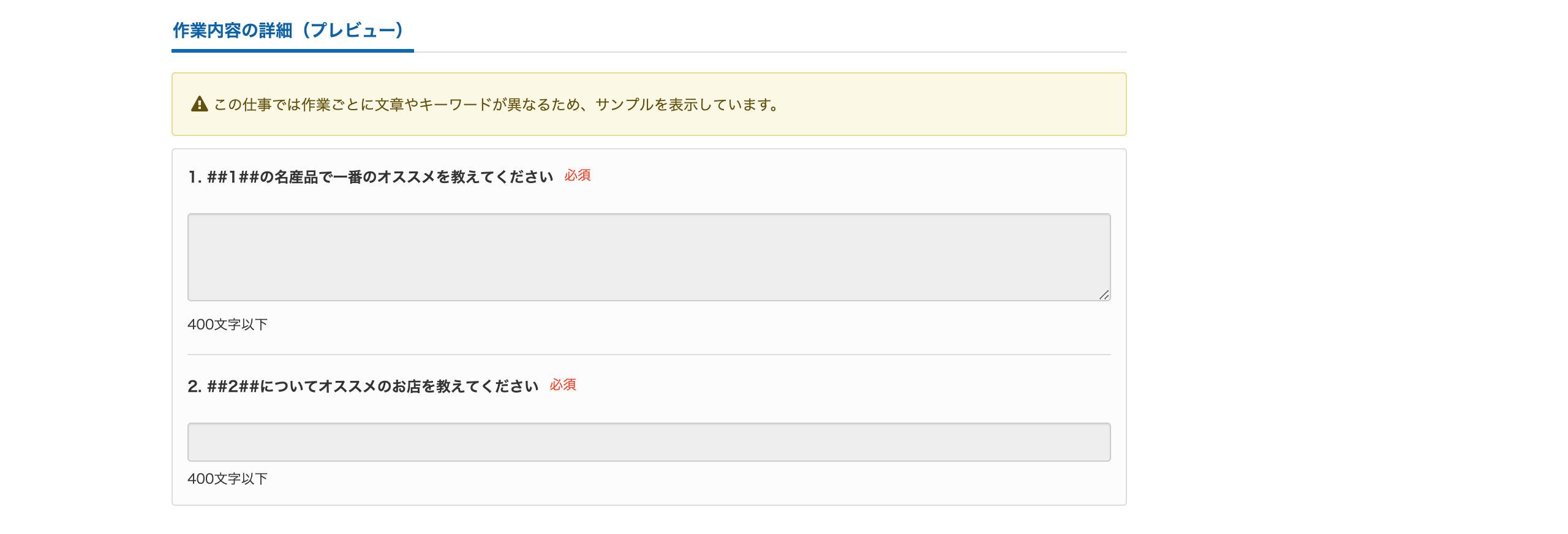This screenshot has height=534, width=1568.
Task: Click the 400文字以下 hint under question 2
Action: point(227,479)
